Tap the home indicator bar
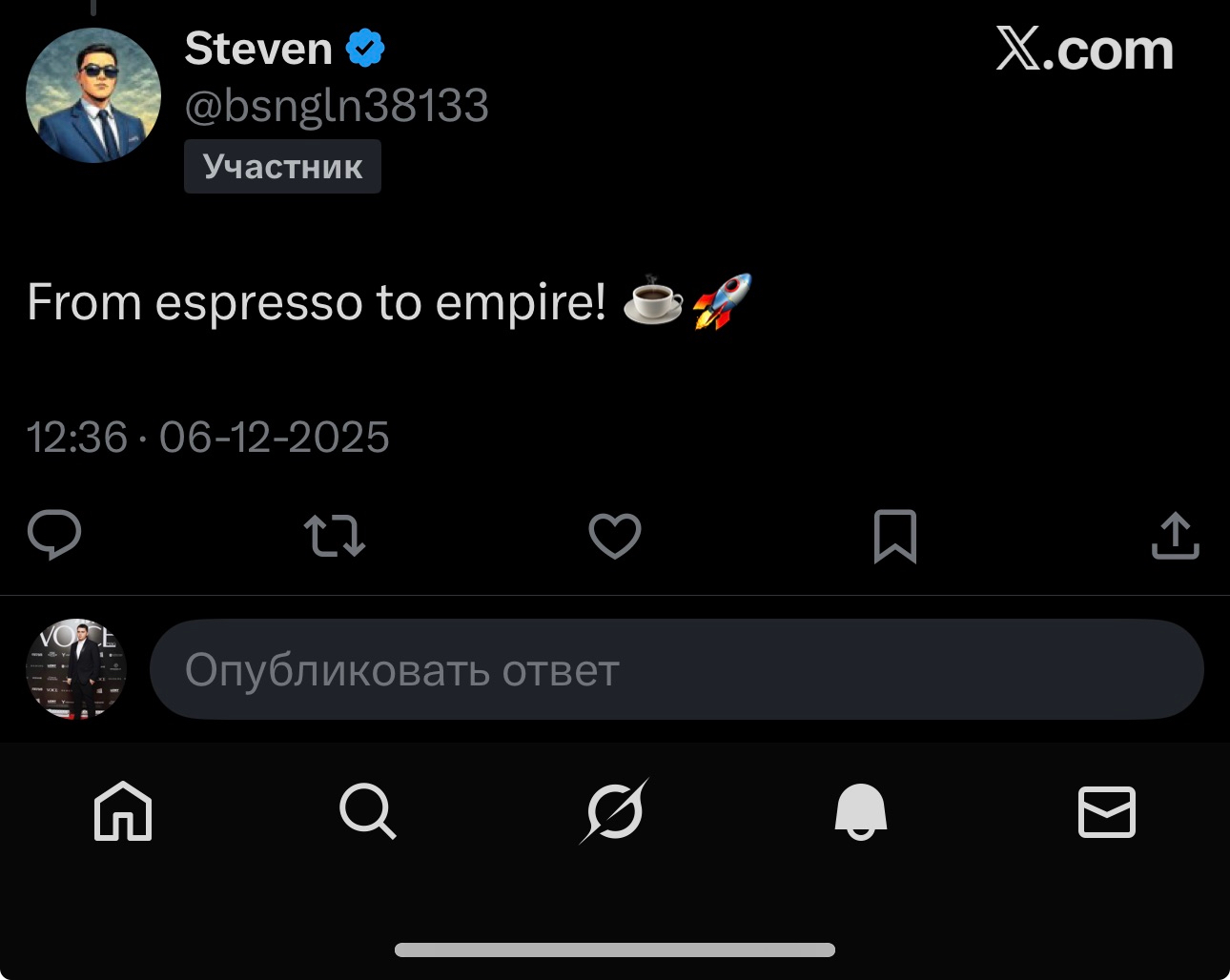This screenshot has height=980, width=1230. [x=615, y=949]
